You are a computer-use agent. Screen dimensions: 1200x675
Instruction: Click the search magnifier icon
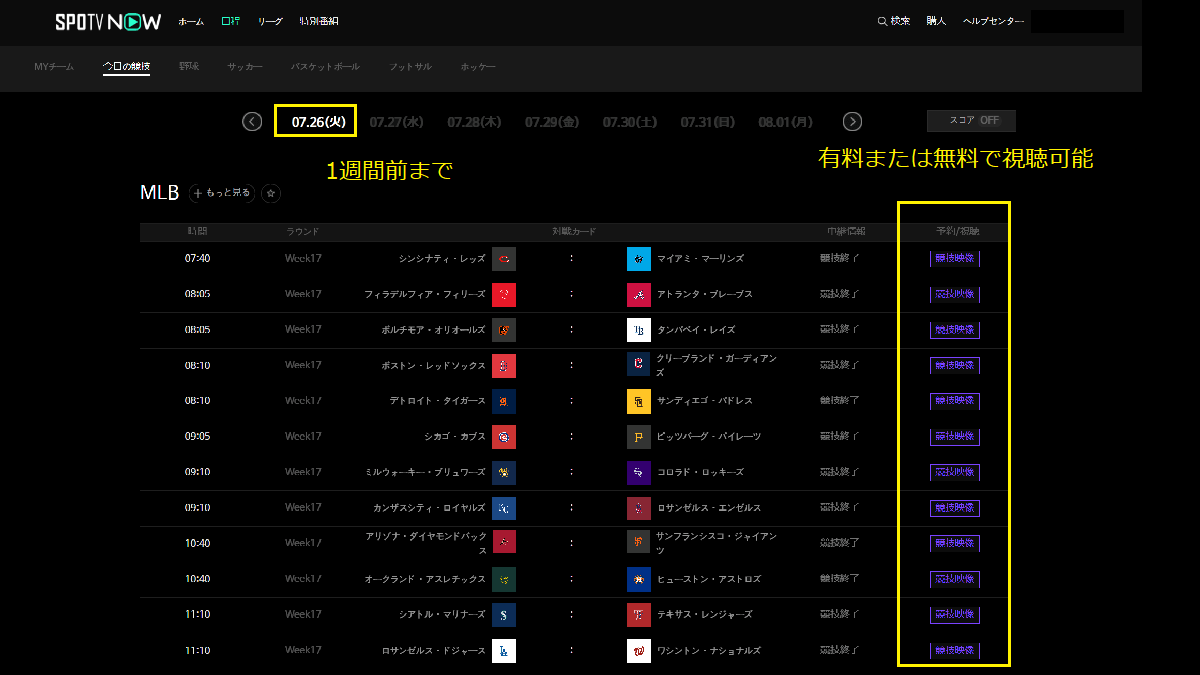881,21
